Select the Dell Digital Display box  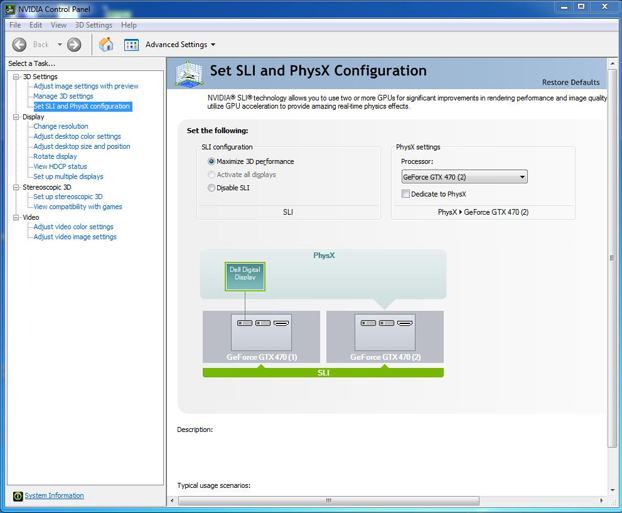pyautogui.click(x=245, y=276)
